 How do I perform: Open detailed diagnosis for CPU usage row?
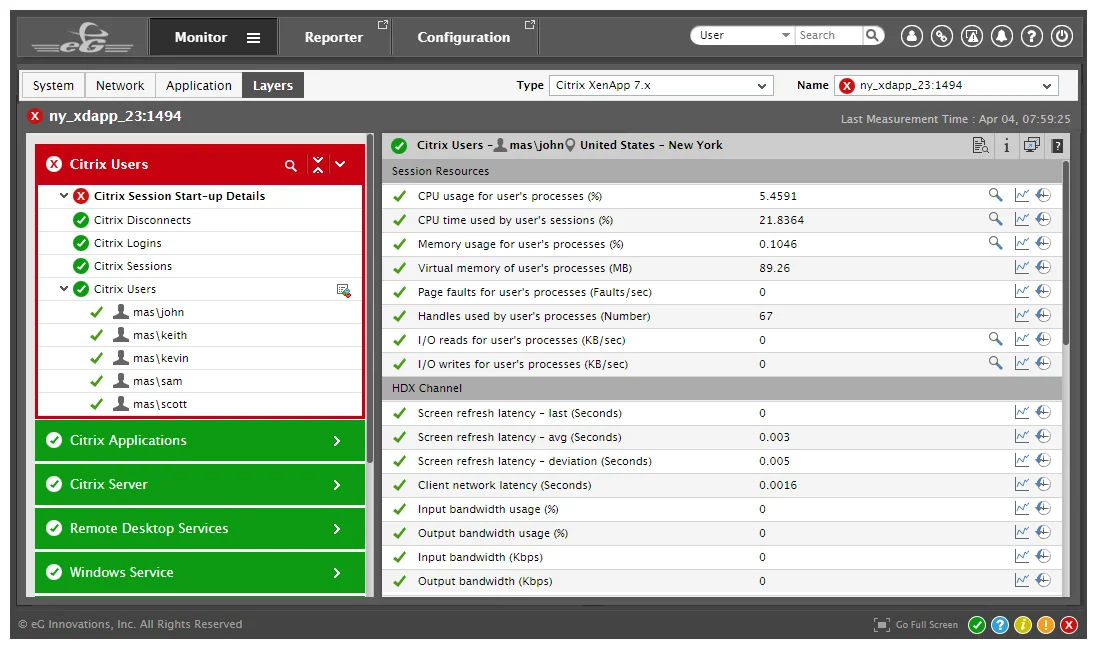click(995, 195)
